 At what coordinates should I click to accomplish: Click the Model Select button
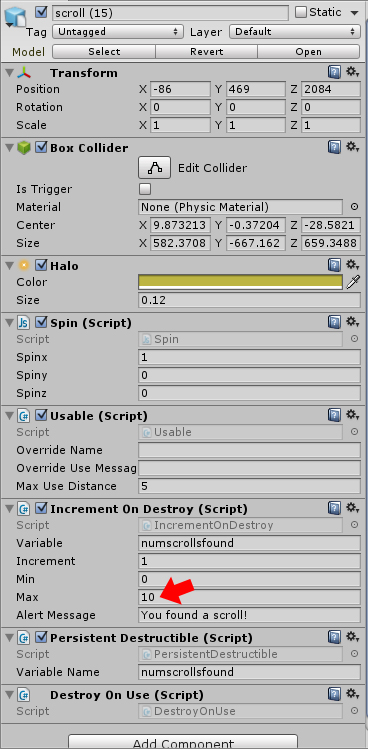104,52
